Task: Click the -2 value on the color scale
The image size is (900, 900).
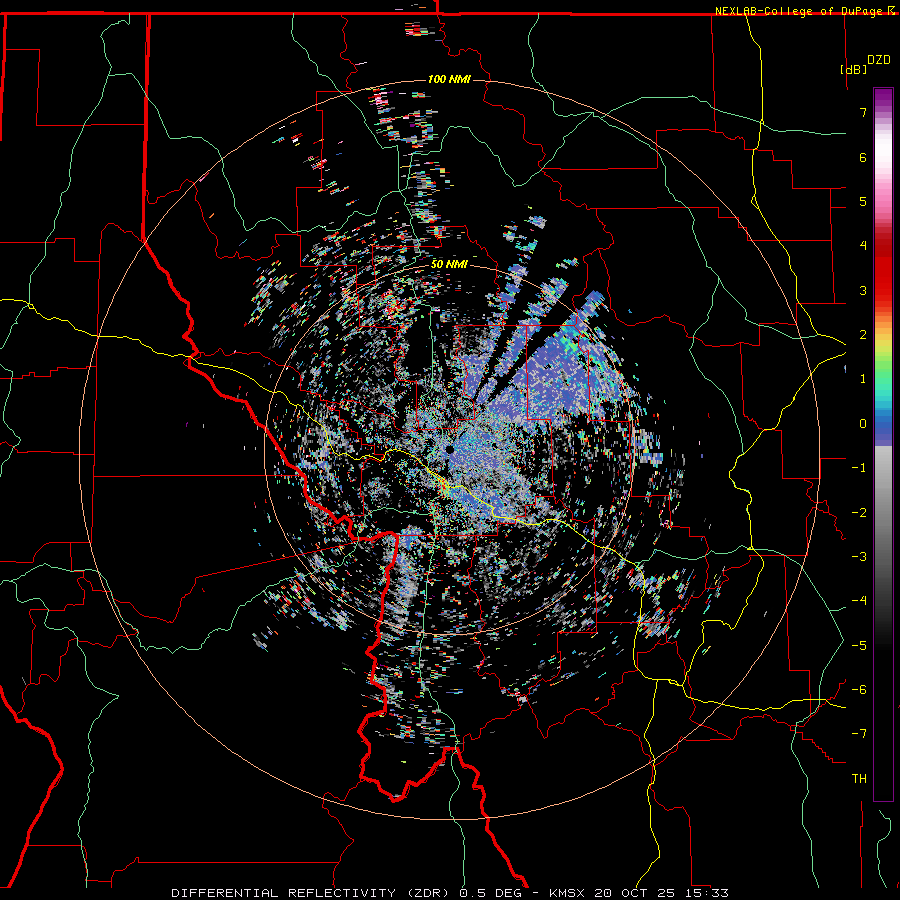Action: point(859,513)
